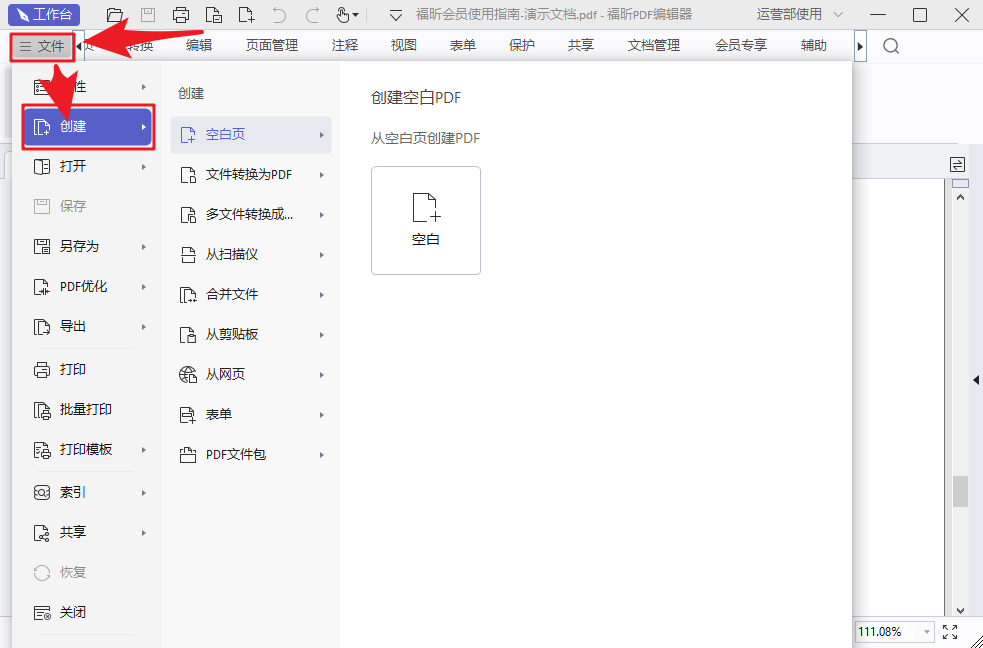The width and height of the screenshot is (983, 648).
Task: Click the fullscreen icon near the zoom level
Action: (950, 631)
